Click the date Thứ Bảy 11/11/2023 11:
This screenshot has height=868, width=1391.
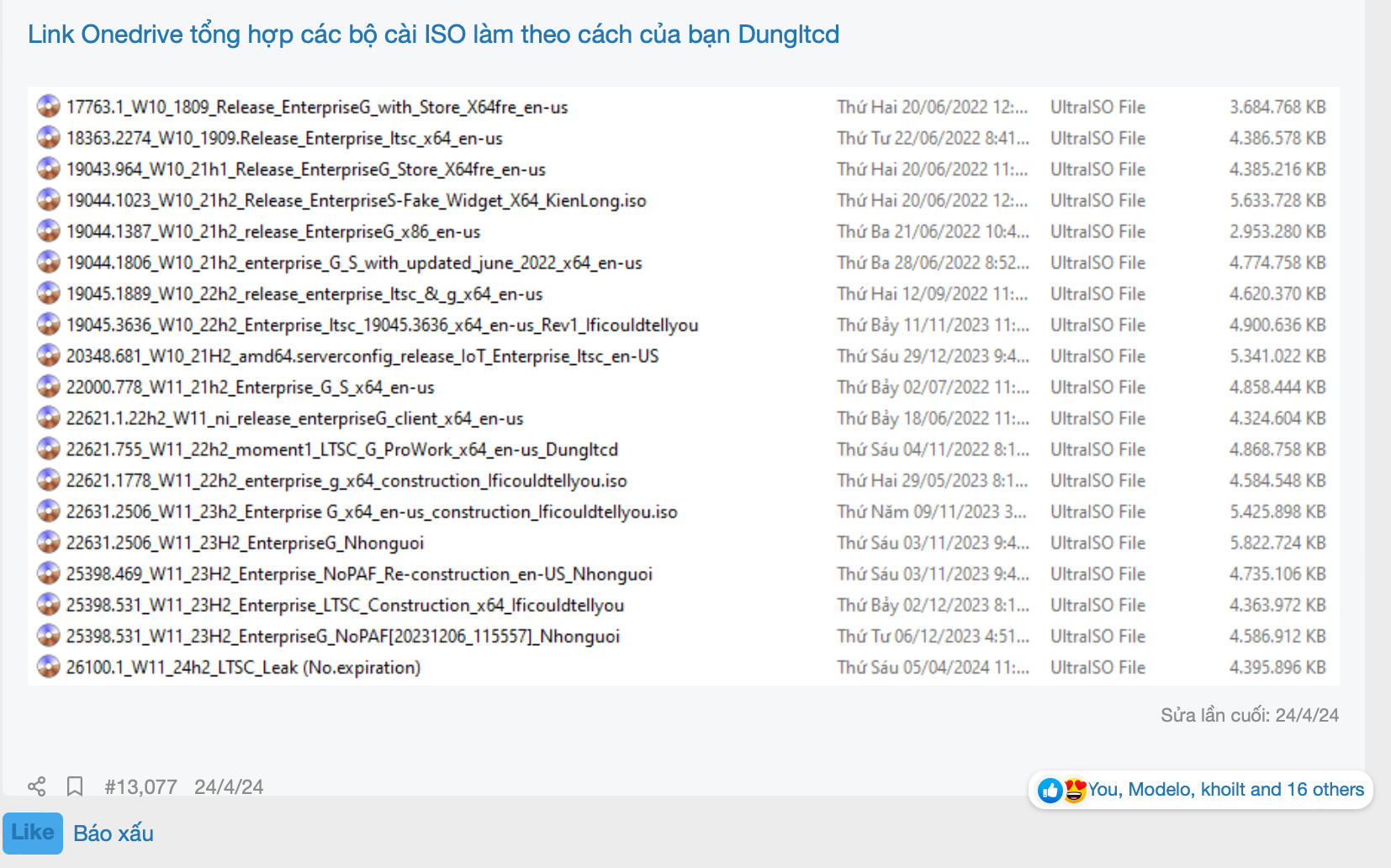tap(933, 325)
